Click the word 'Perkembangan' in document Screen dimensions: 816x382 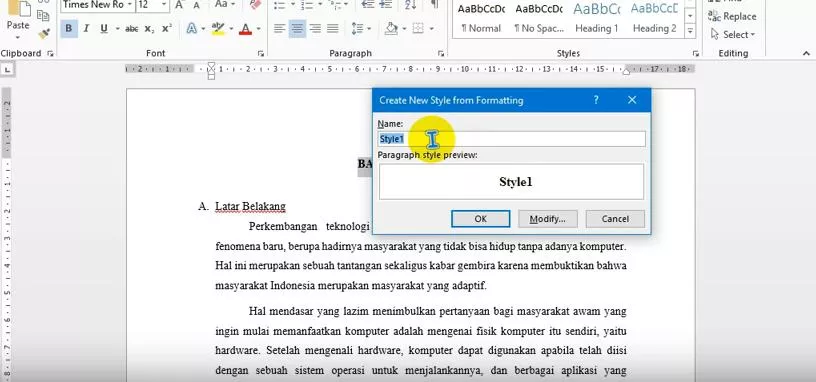[282, 226]
